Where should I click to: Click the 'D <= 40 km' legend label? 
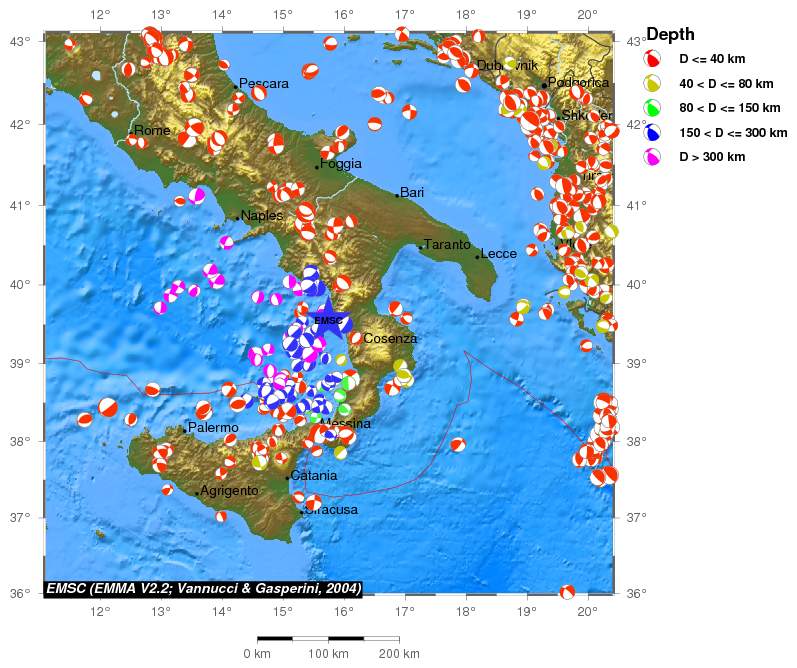tap(712, 59)
